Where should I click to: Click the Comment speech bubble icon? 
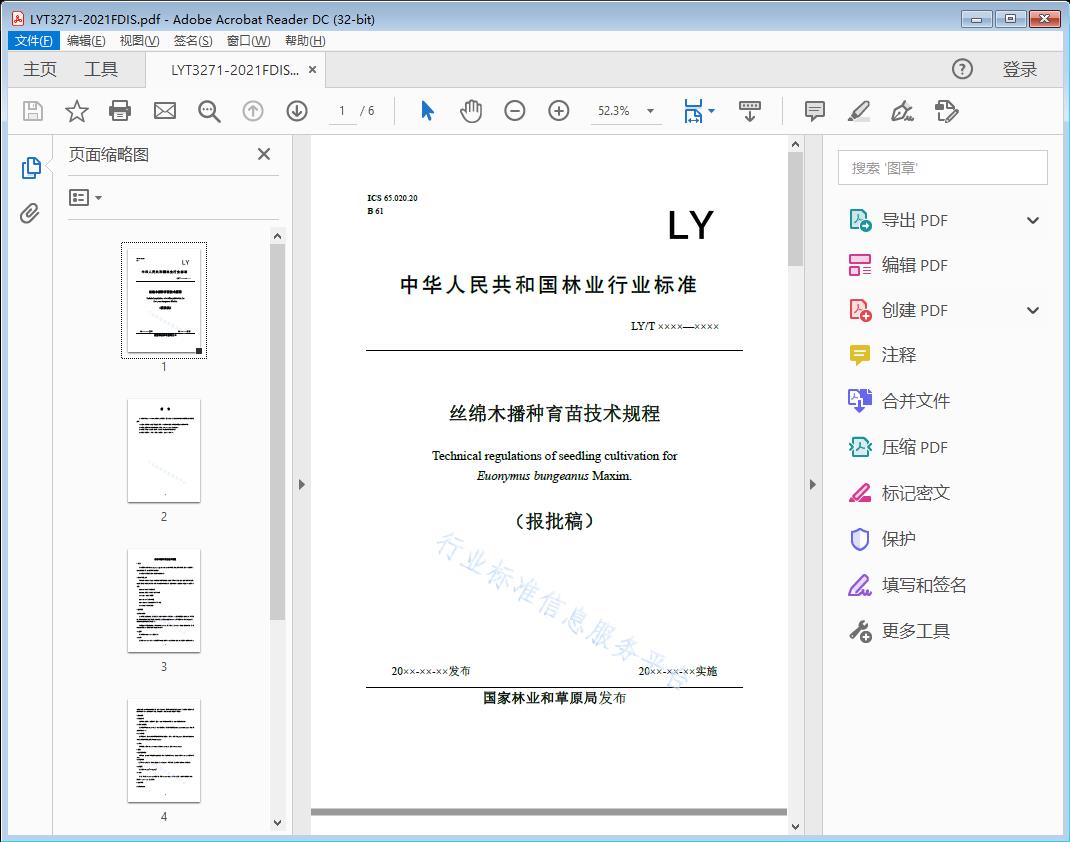pos(814,111)
